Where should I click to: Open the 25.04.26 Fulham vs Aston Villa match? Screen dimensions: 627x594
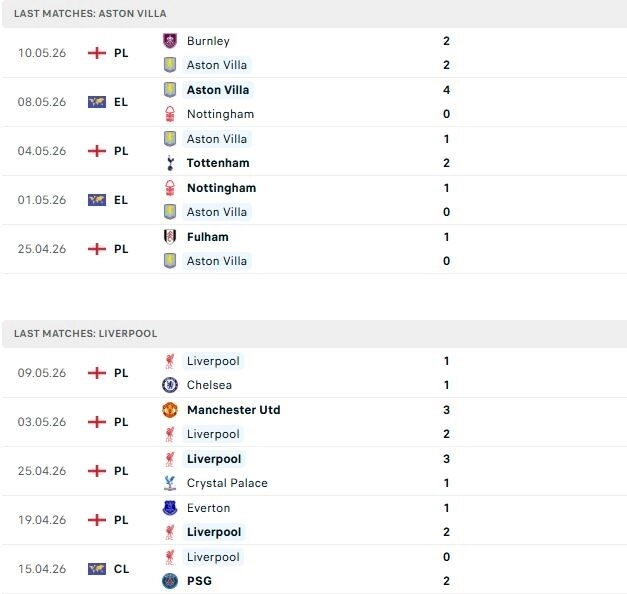coord(314,249)
